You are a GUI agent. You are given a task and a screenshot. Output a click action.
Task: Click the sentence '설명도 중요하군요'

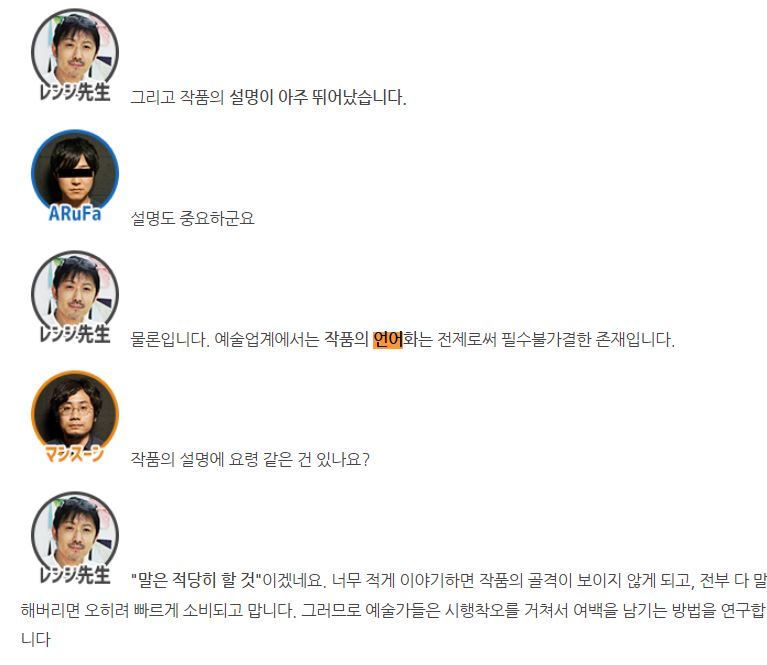click(192, 218)
